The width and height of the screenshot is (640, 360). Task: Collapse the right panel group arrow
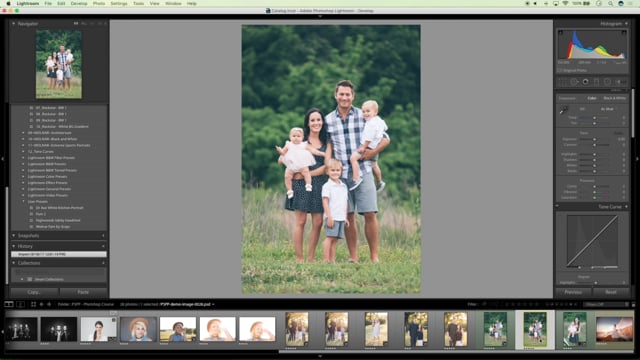(637, 159)
